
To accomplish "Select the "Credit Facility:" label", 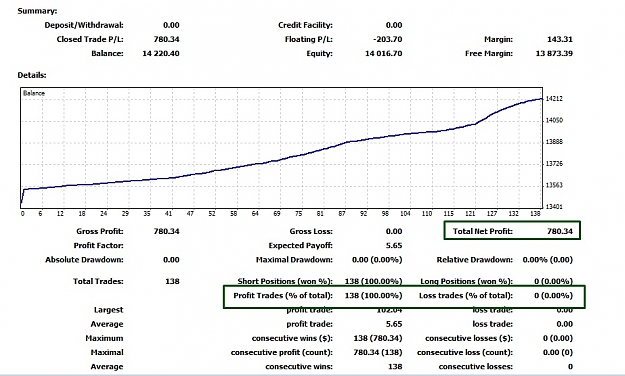I will point(305,25).
